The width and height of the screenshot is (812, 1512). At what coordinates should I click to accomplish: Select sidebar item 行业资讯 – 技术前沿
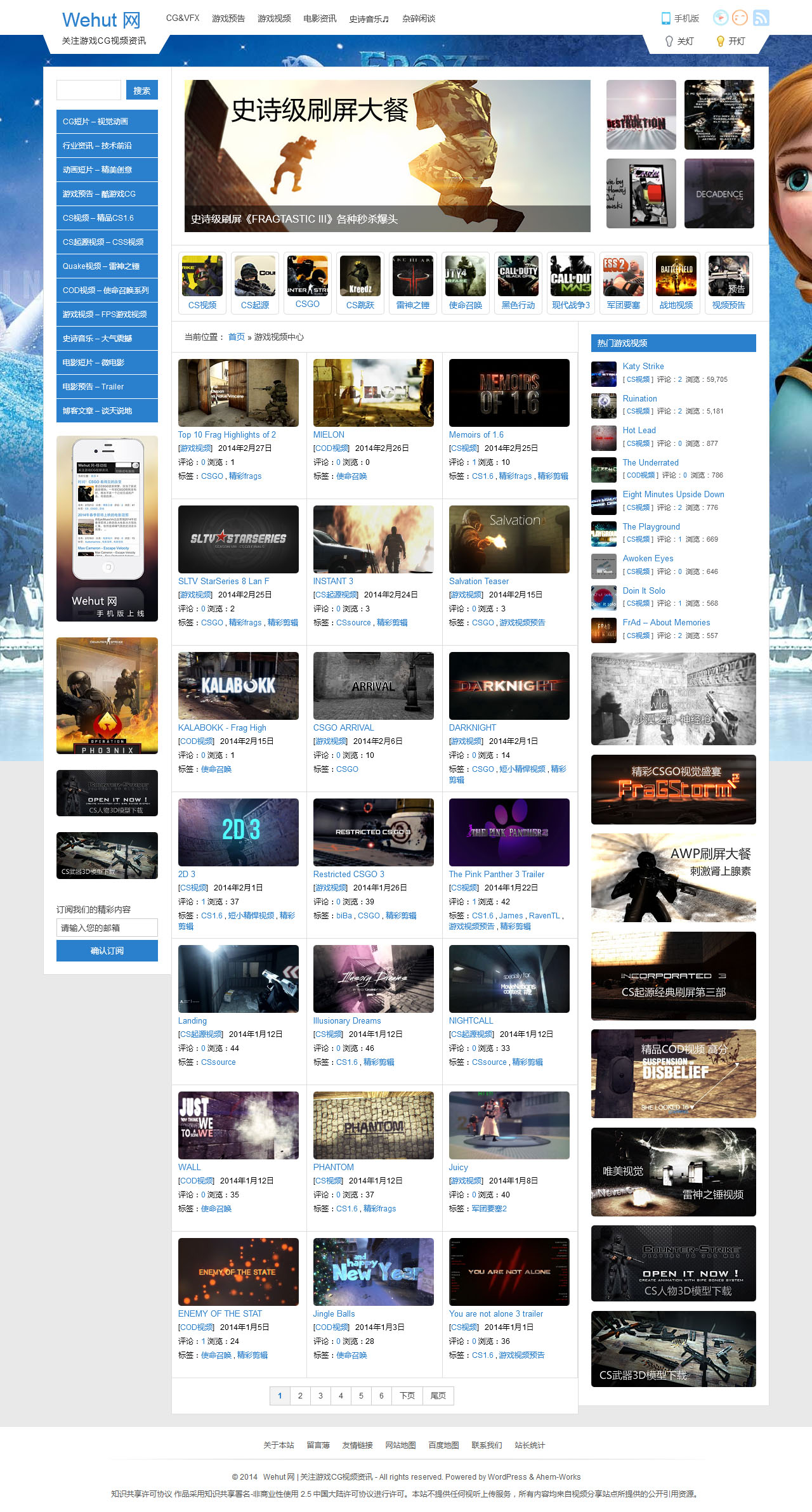tap(107, 146)
